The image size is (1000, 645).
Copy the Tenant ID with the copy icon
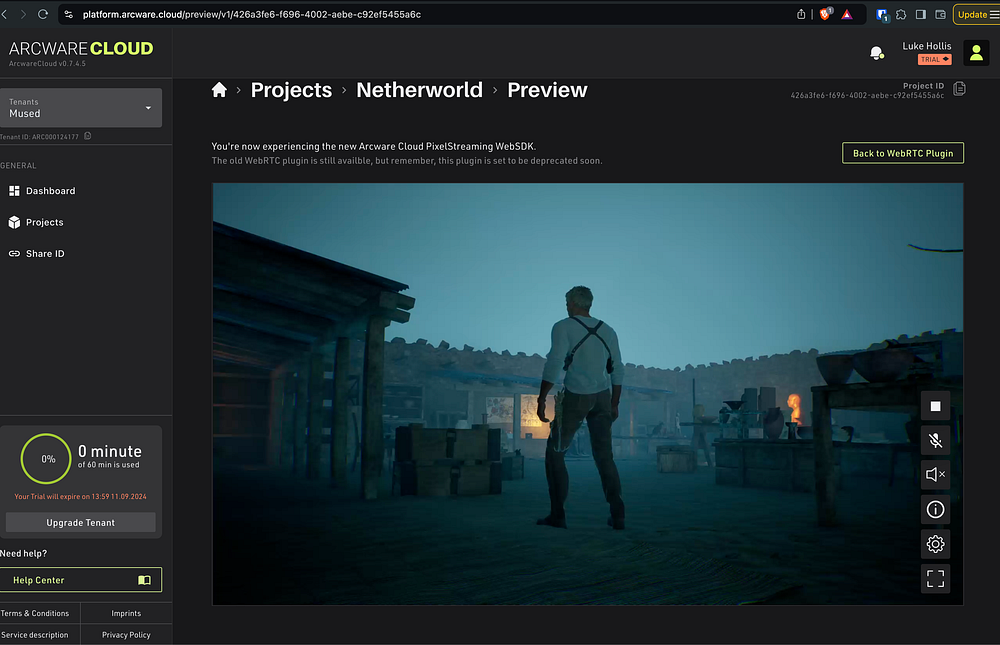click(88, 136)
